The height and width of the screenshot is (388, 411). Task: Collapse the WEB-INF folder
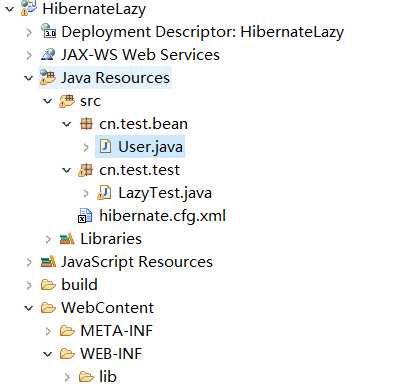pos(48,354)
